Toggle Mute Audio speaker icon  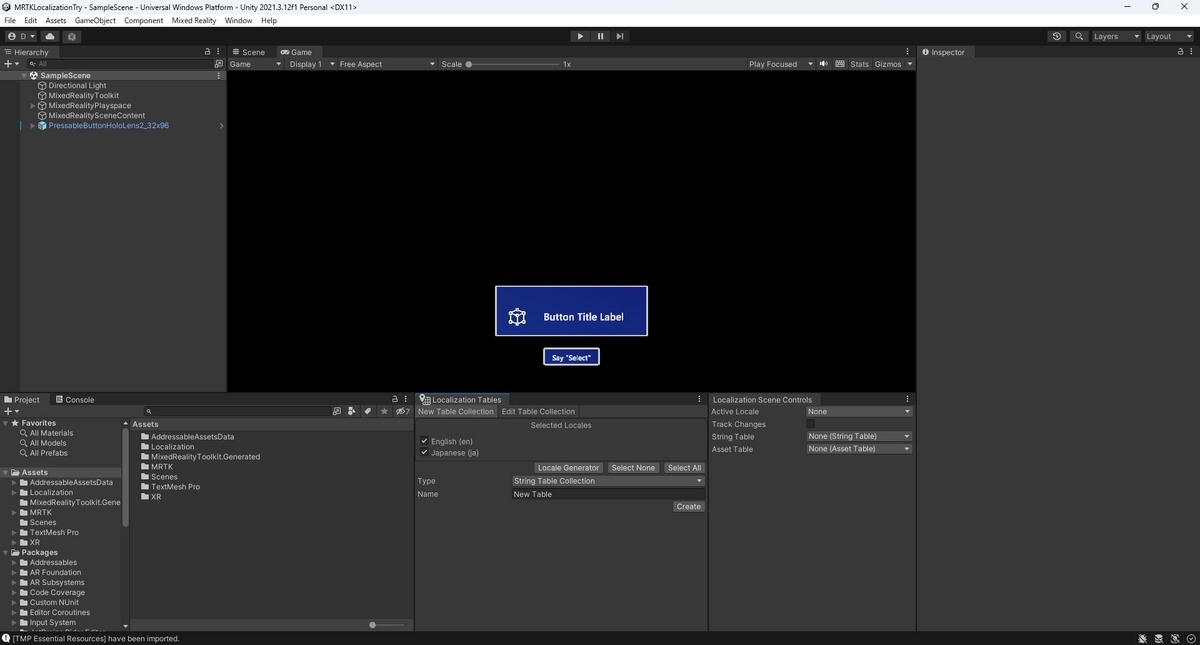tap(824, 64)
